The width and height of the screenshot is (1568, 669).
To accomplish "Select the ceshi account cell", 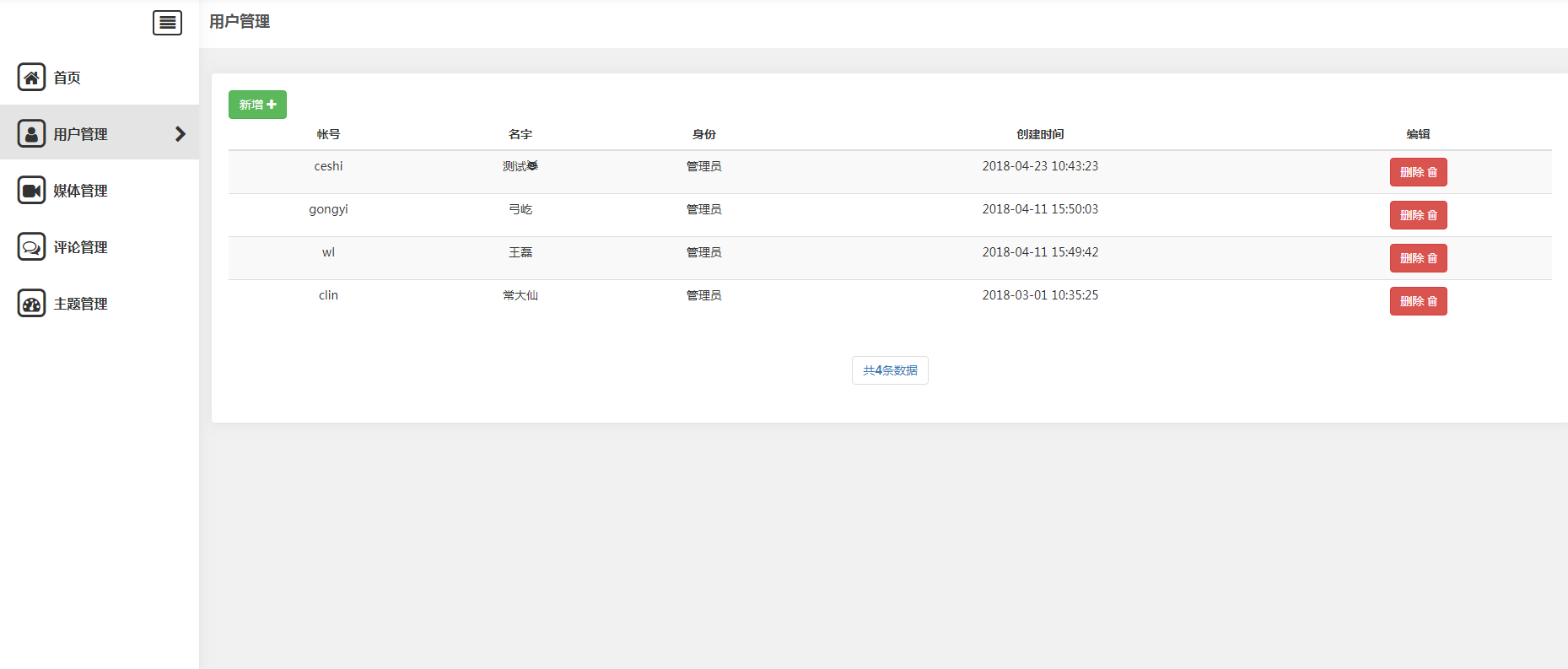I will click(x=328, y=166).
